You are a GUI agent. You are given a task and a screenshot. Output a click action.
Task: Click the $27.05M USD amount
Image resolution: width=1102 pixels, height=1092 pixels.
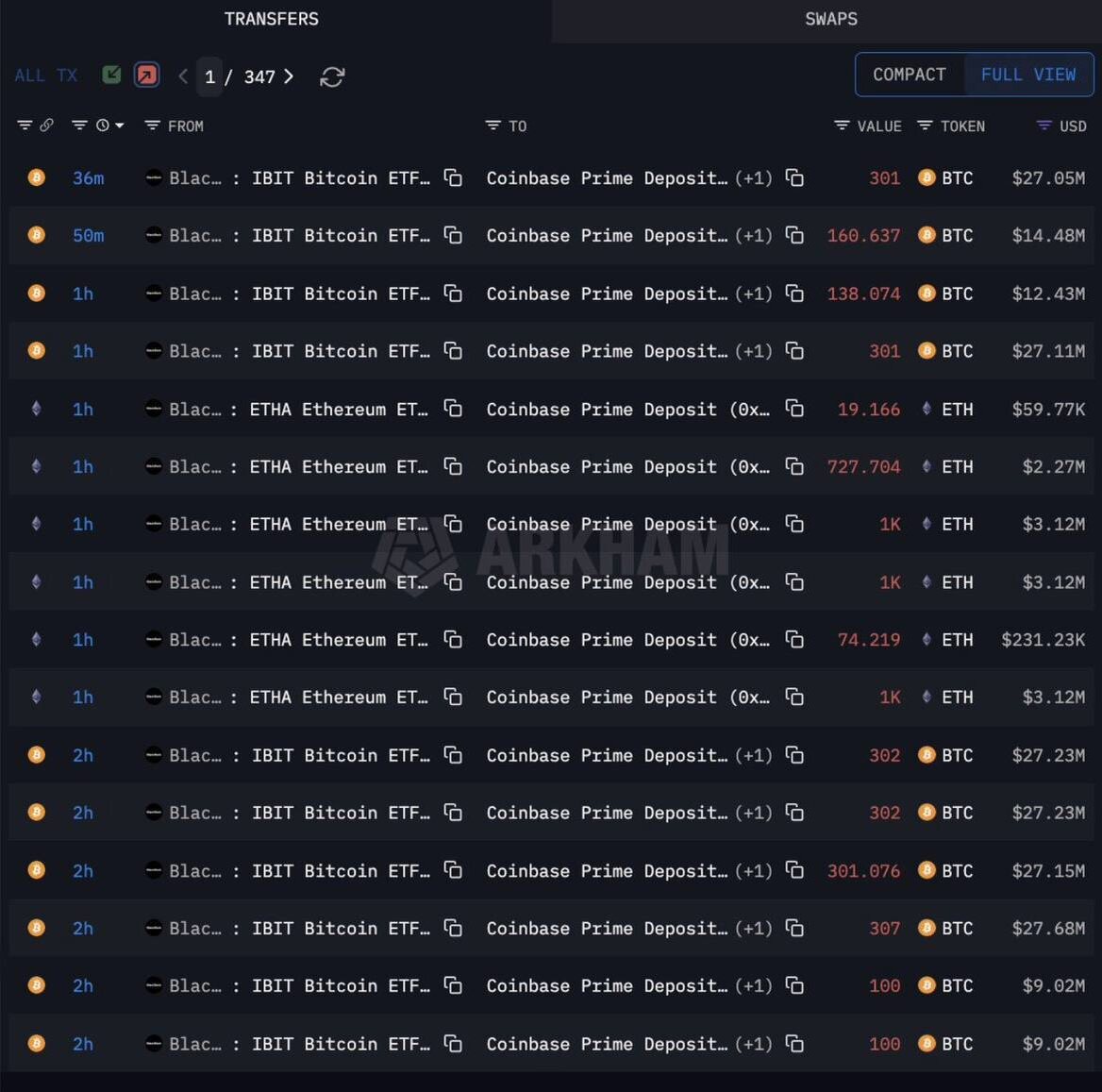coord(1048,177)
